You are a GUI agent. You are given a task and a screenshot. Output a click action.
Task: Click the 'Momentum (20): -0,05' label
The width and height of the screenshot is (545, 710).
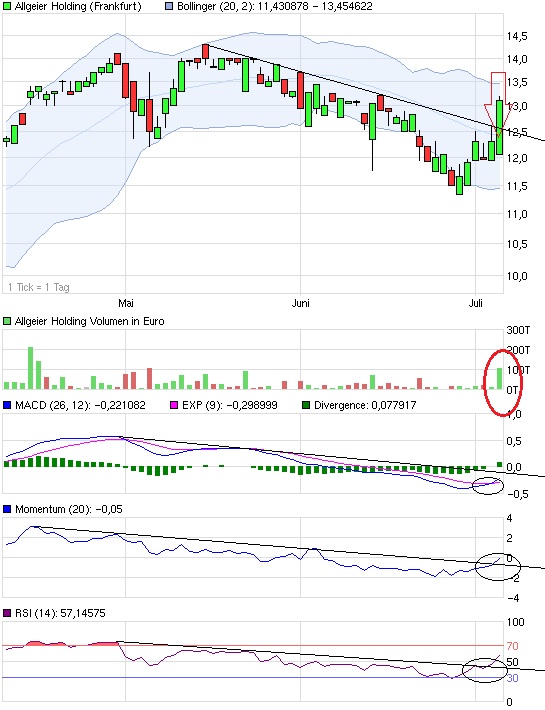[69, 509]
